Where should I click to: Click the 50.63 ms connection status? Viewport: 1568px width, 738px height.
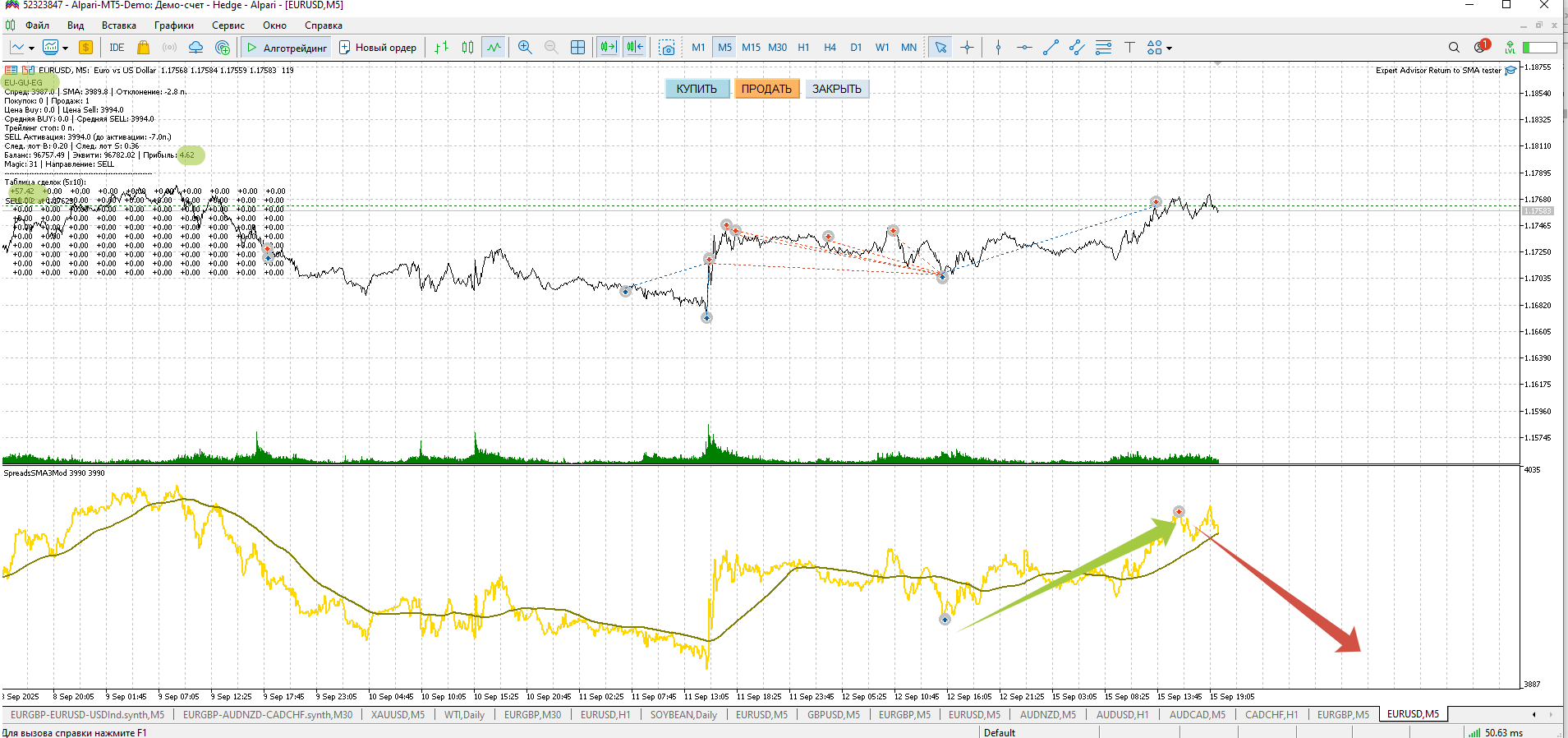pos(1496,732)
